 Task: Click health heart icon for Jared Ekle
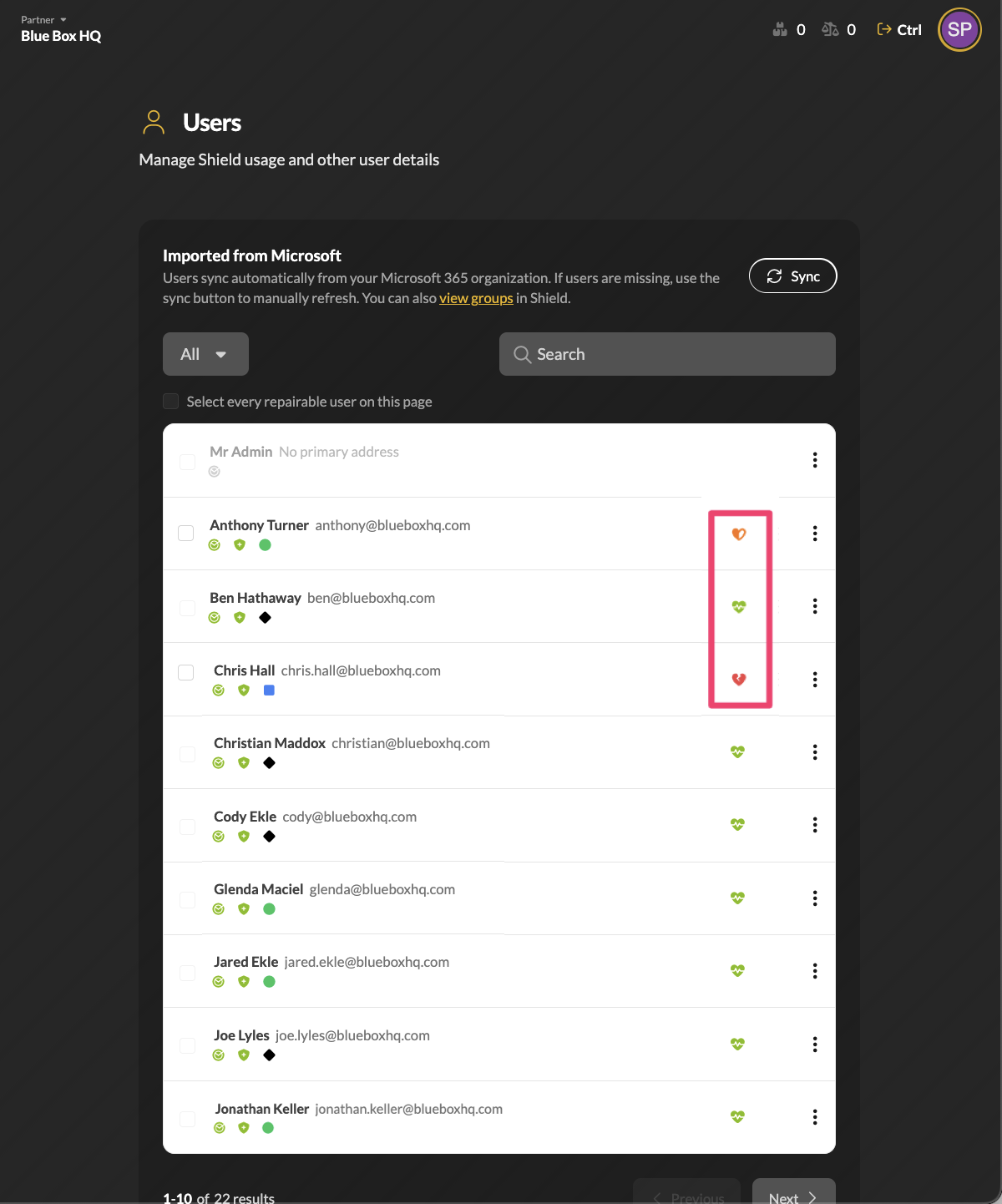pos(737,970)
